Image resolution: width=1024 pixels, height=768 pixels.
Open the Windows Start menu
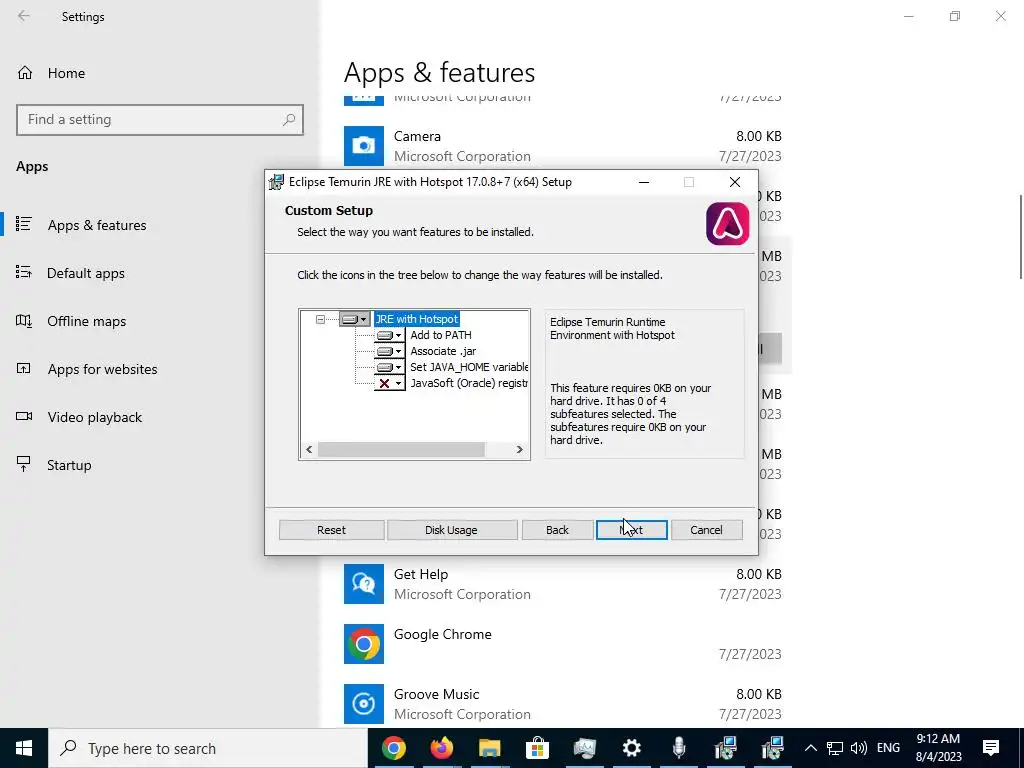pos(24,748)
